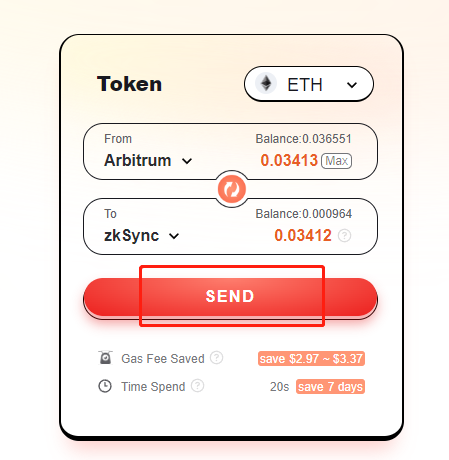Click the help icon beside 0.03412 amount
The width and height of the screenshot is (449, 460).
(x=344, y=236)
